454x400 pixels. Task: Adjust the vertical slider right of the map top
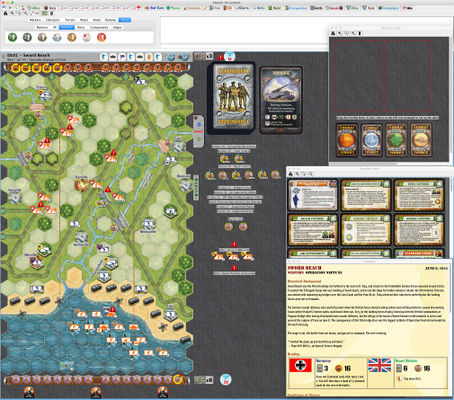(199, 131)
